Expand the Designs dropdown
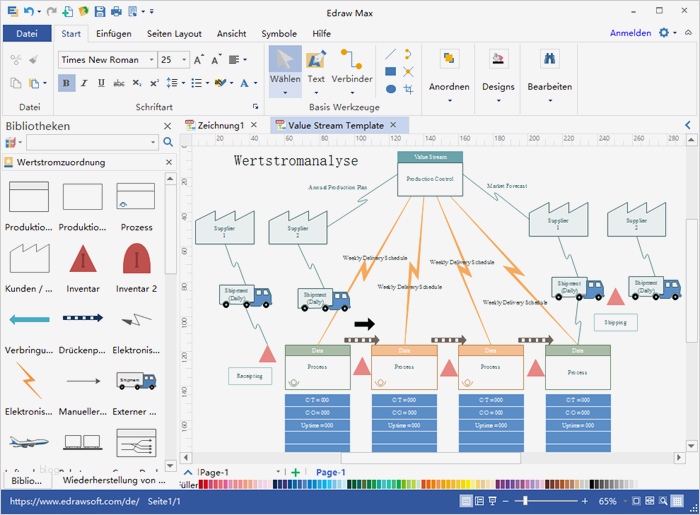700x515 pixels. pyautogui.click(x=498, y=100)
